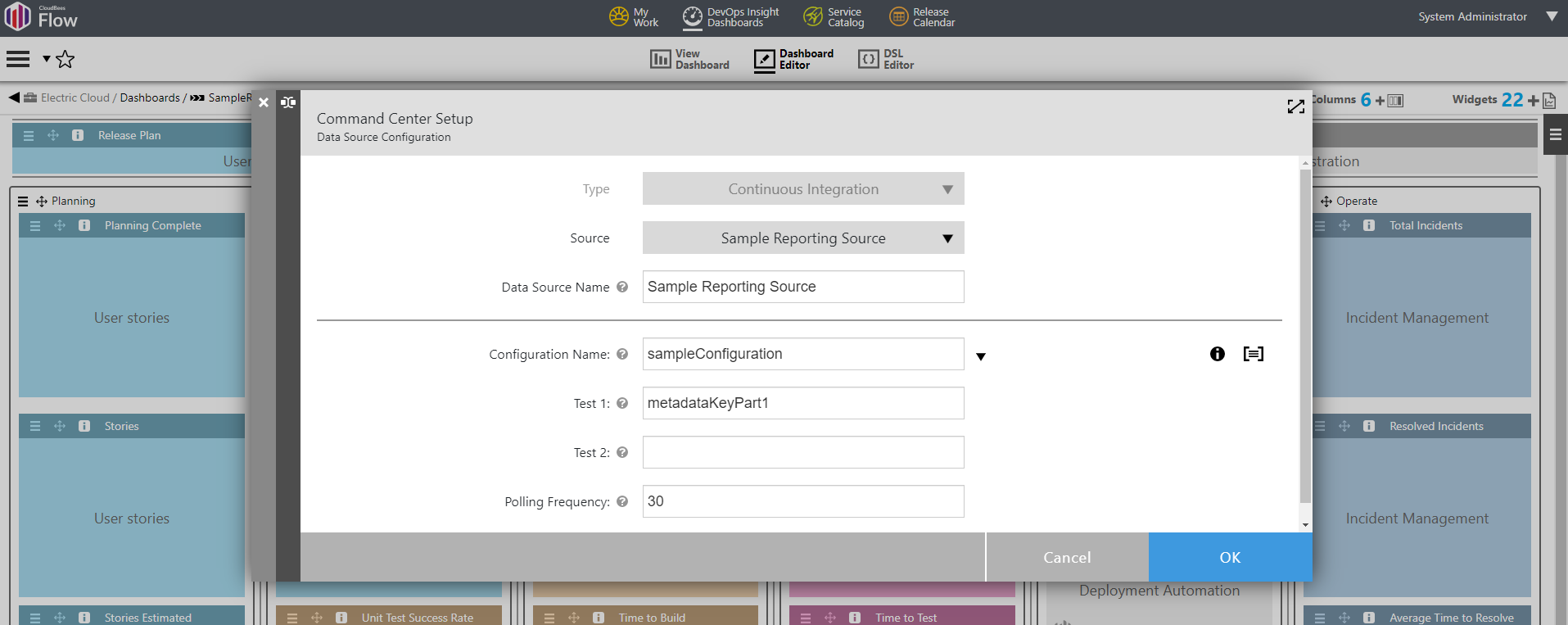Click the info icon near Configuration Name
The width and height of the screenshot is (1568, 625).
pyautogui.click(x=1218, y=354)
